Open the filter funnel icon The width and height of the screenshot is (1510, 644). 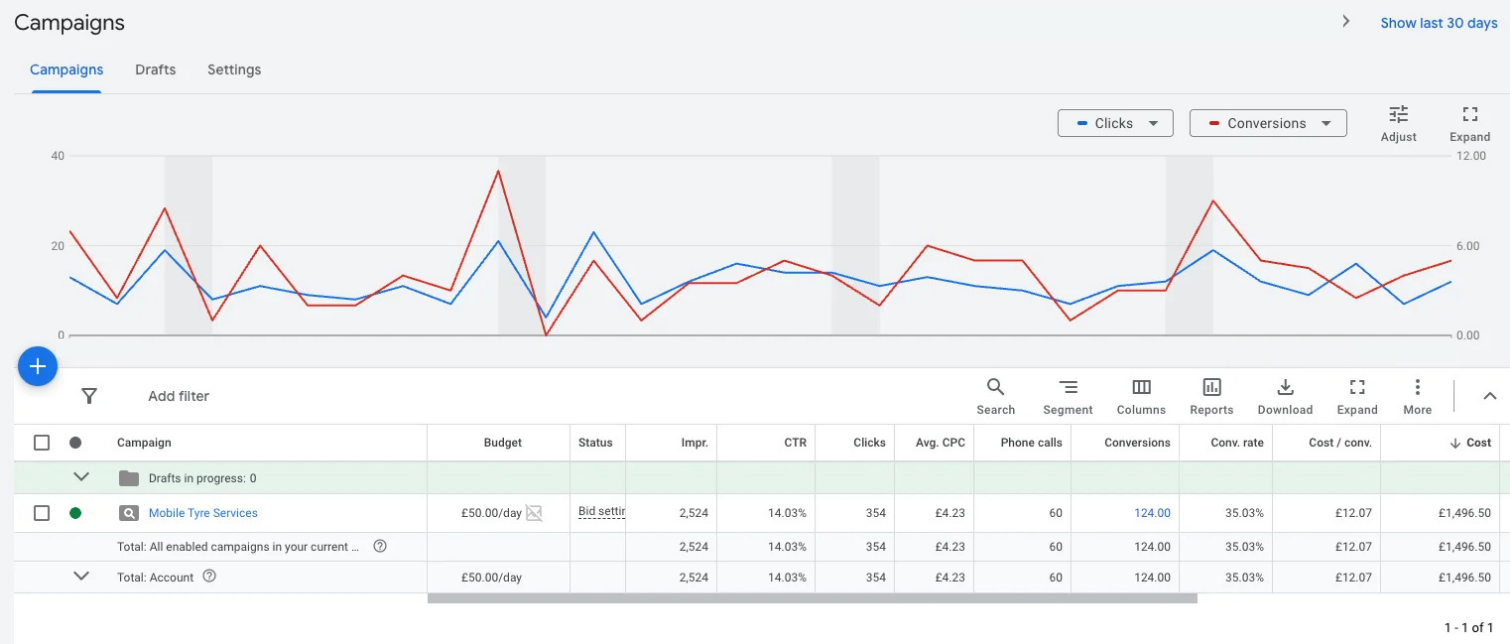[x=89, y=396]
